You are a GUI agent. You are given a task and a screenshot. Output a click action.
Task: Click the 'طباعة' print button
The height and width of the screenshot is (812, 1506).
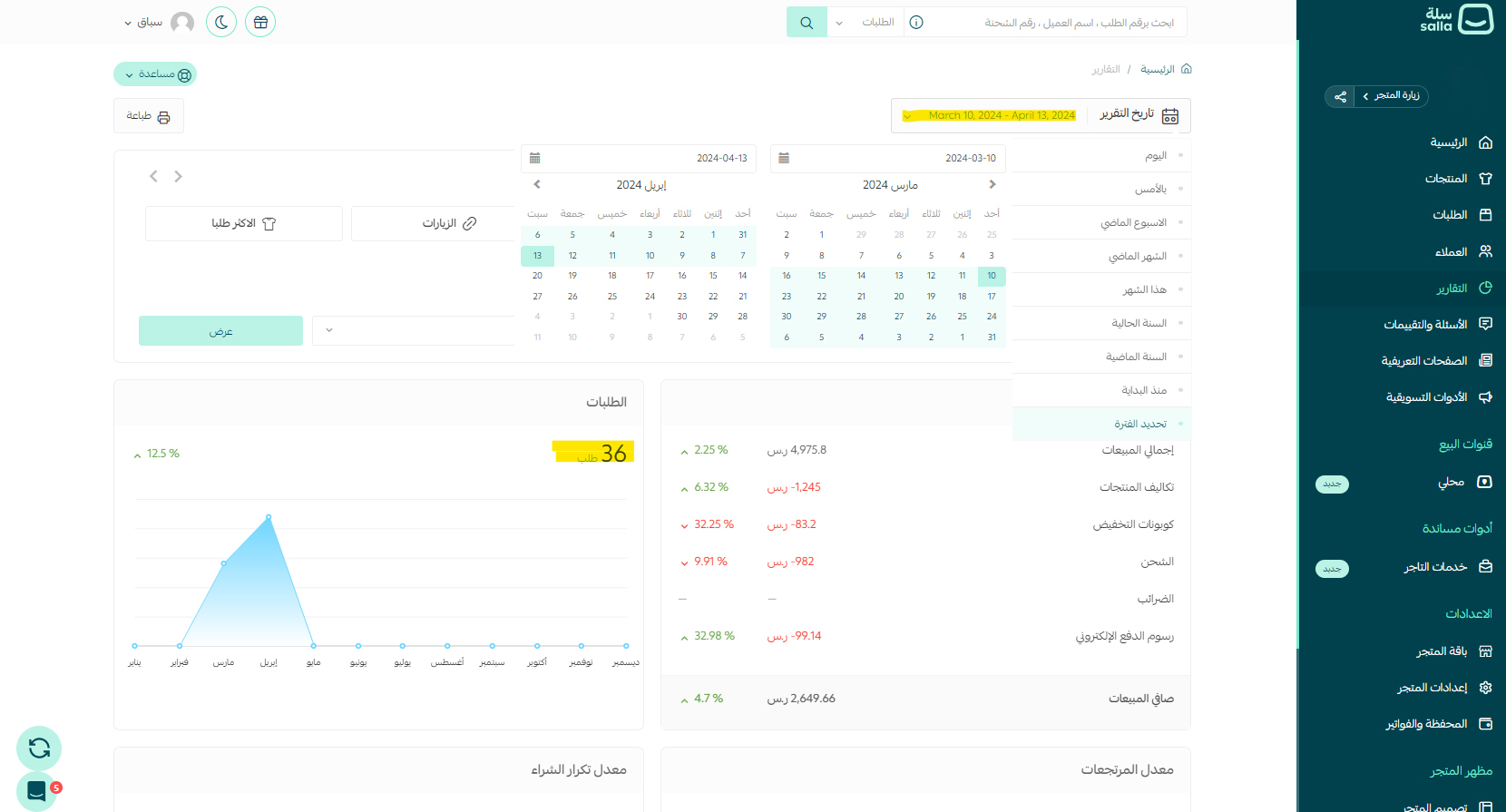coord(148,116)
